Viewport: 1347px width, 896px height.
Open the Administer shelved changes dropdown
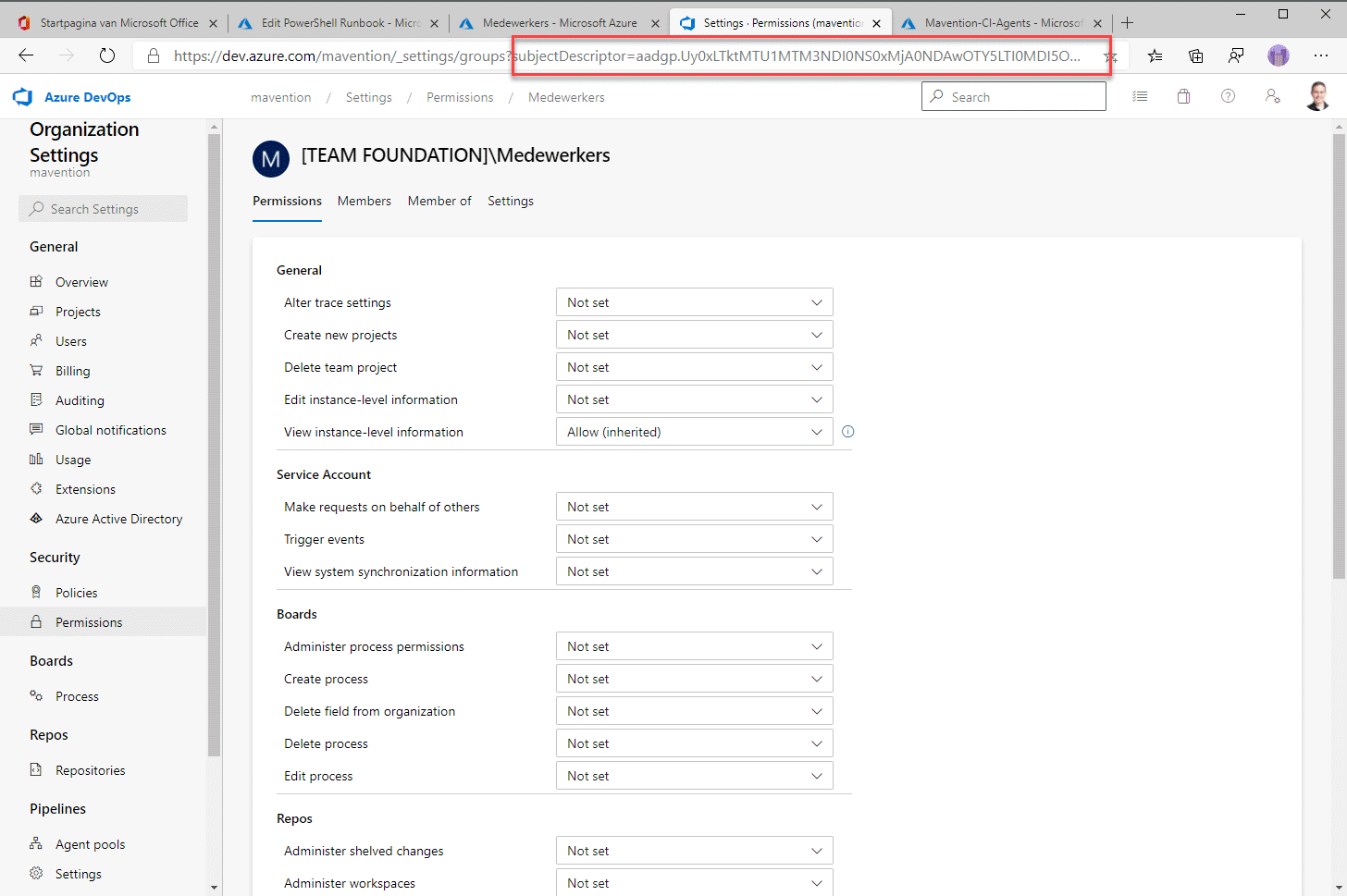pyautogui.click(x=694, y=851)
